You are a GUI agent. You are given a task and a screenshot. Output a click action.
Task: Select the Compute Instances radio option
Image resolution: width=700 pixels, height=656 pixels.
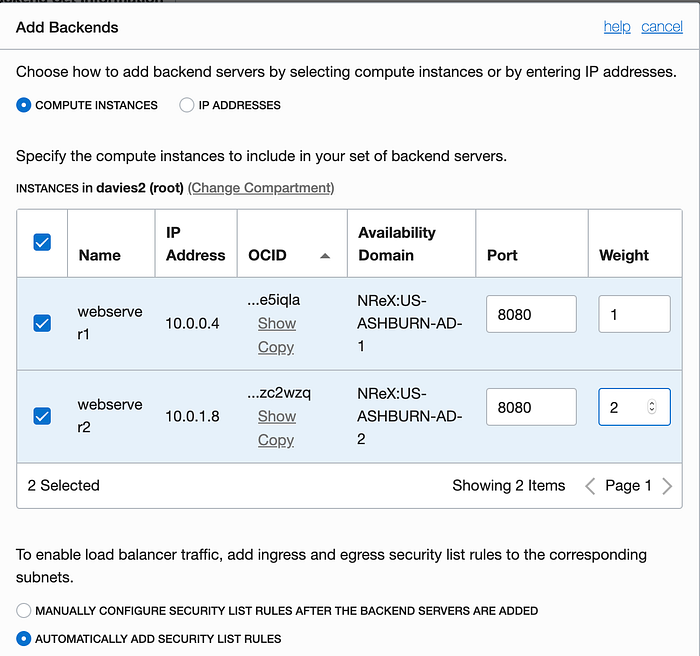click(x=24, y=105)
